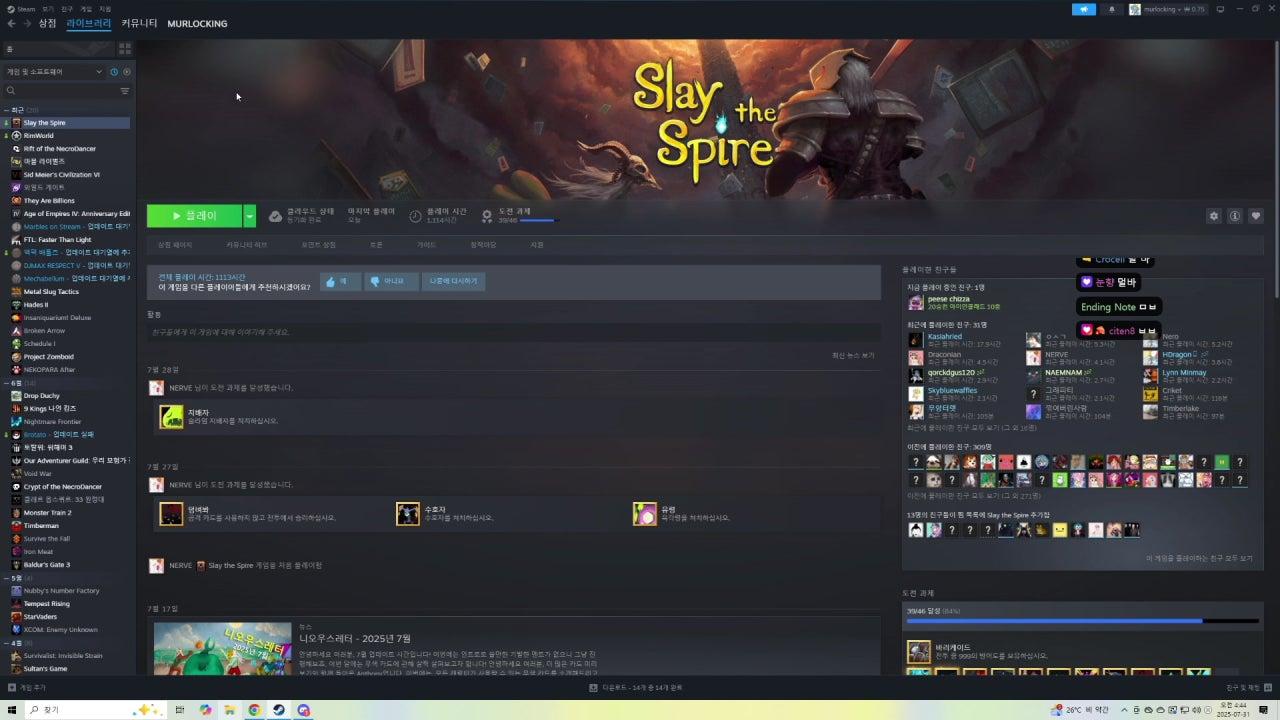Open peese chizza currently playing friend
Screen dimensions: 1280x720
pyautogui.click(x=948, y=299)
